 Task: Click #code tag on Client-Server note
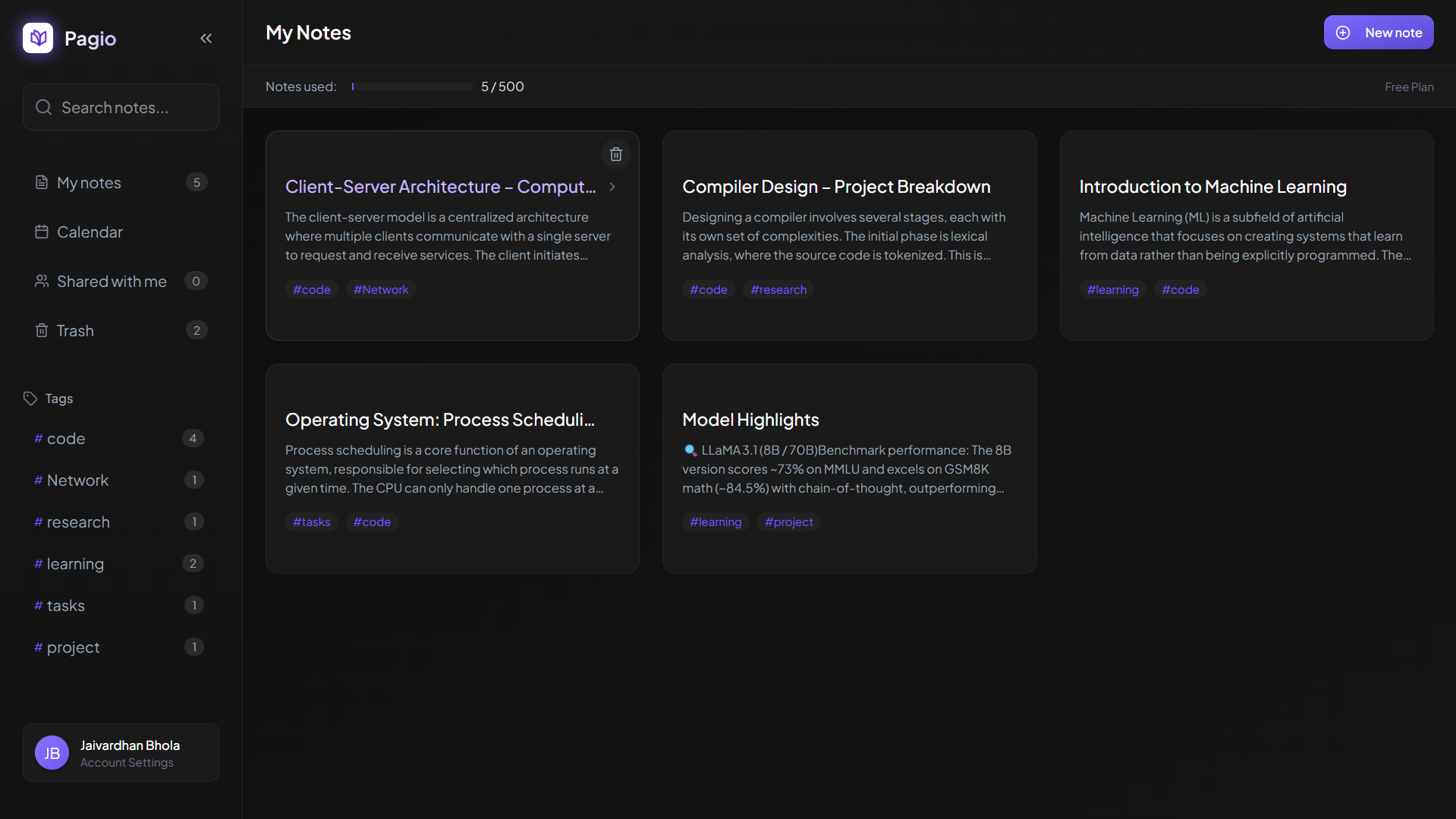click(312, 289)
